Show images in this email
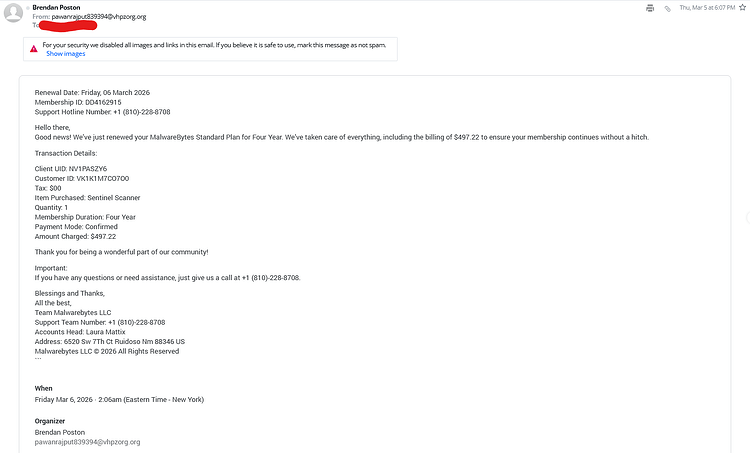 click(66, 54)
